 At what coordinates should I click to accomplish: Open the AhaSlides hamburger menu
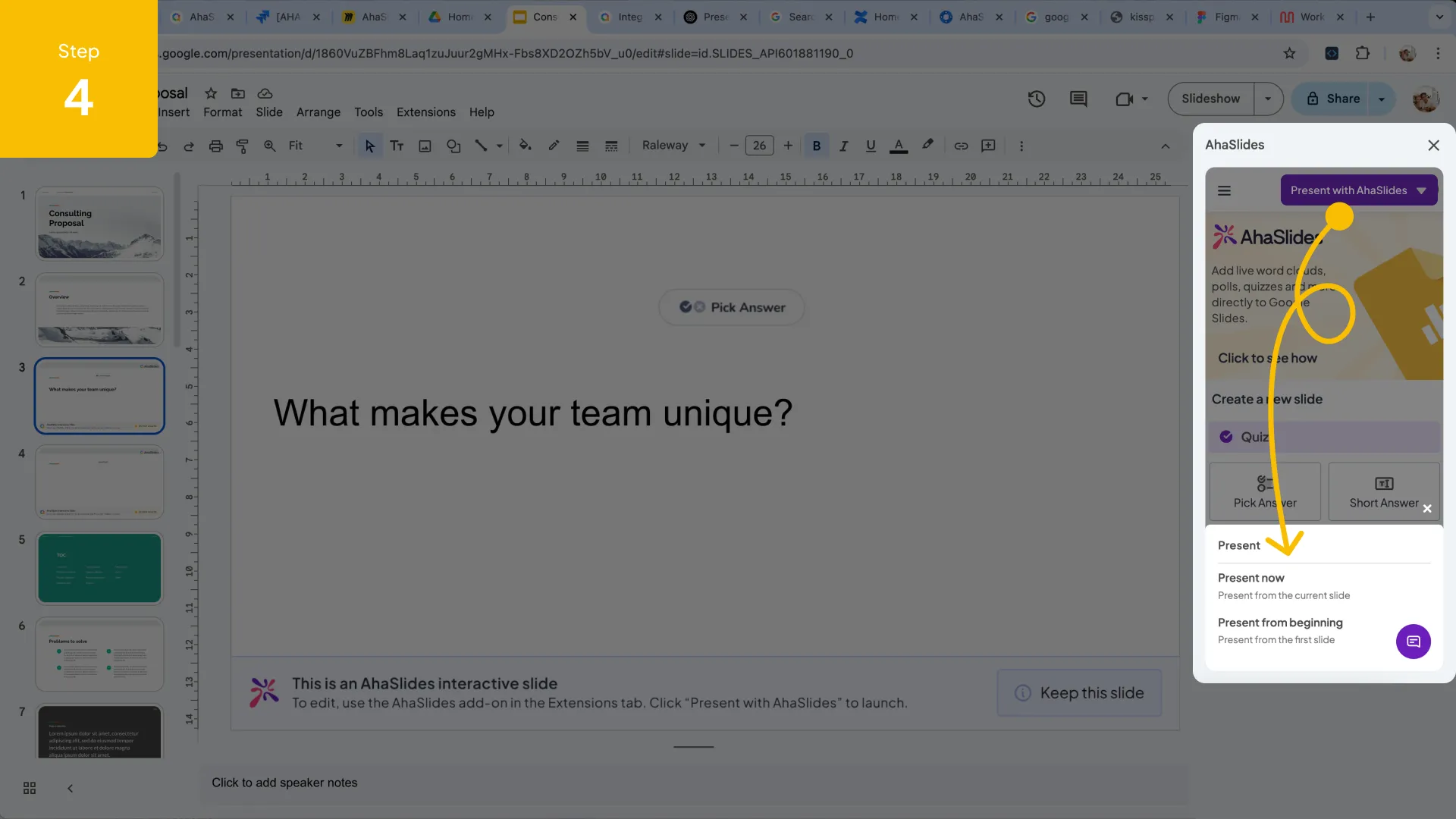tap(1225, 190)
